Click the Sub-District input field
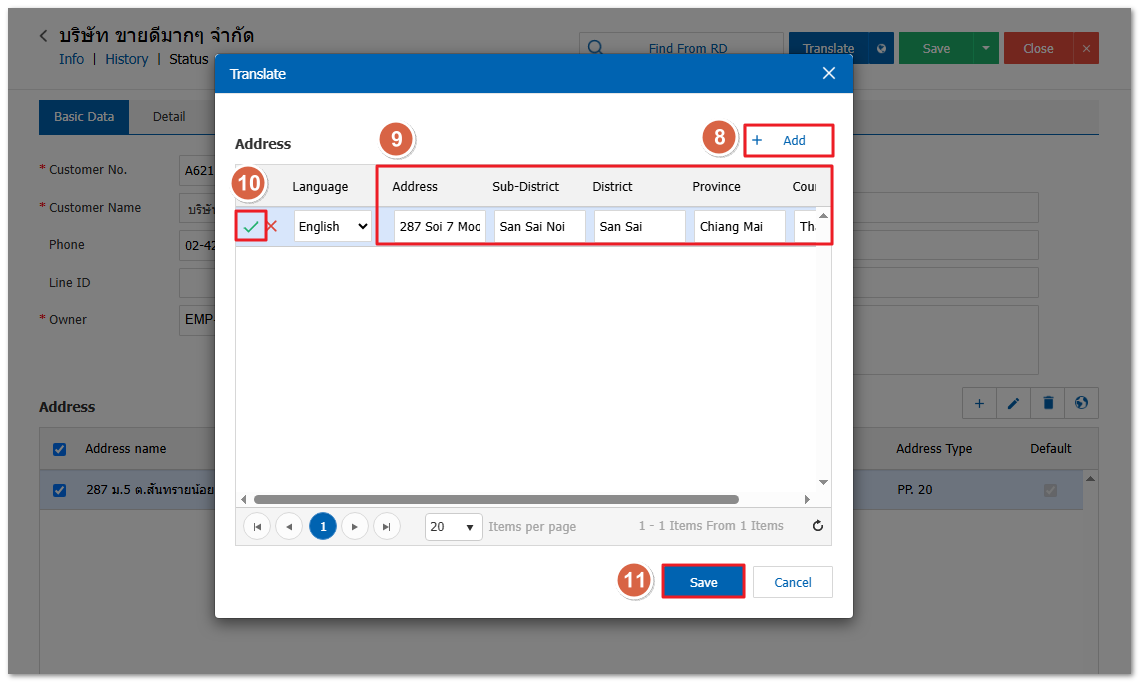Image resolution: width=1139 pixels, height=682 pixels. (x=539, y=227)
